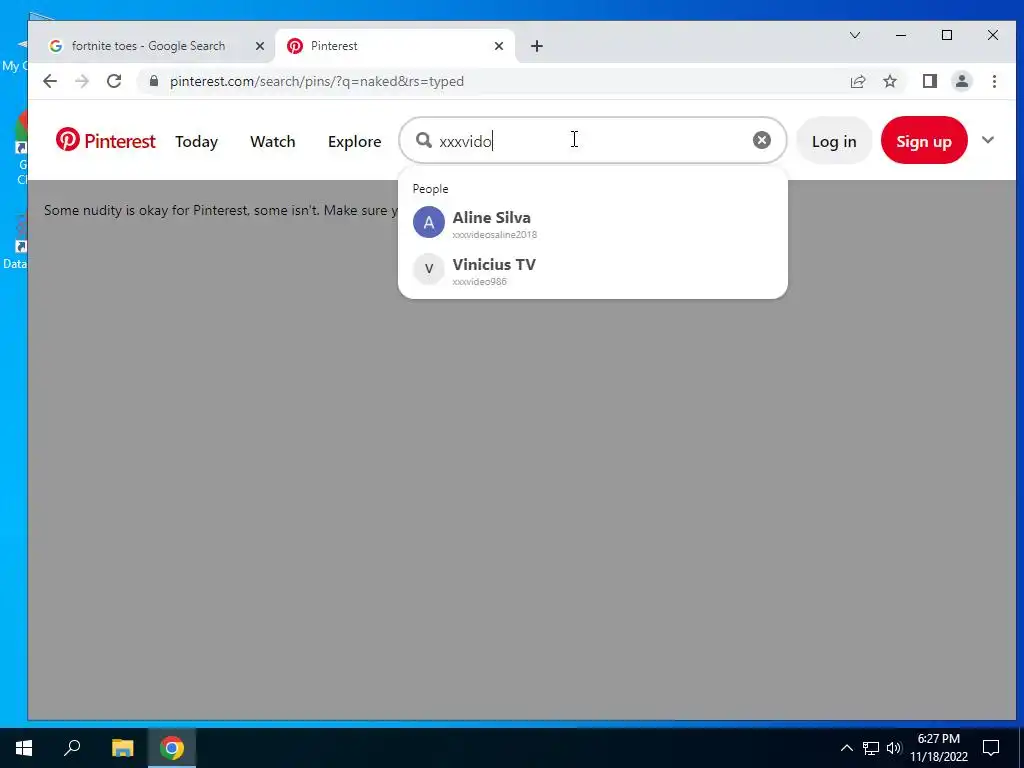Open network status in tray
This screenshot has width=1024, height=768.
click(871, 748)
